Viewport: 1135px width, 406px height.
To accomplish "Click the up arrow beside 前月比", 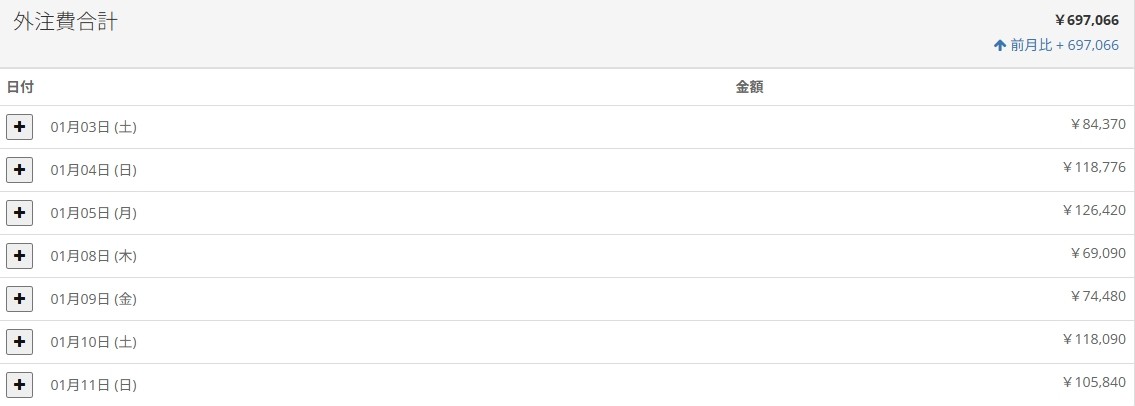I will pyautogui.click(x=999, y=45).
